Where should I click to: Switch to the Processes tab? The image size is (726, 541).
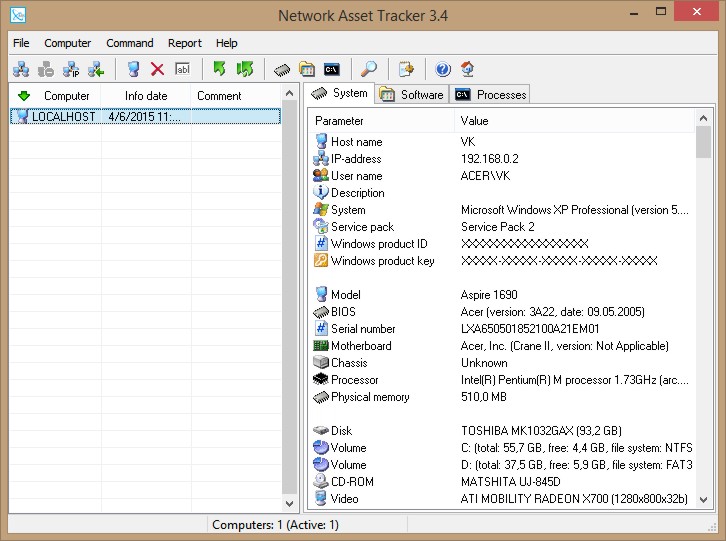pyautogui.click(x=491, y=94)
